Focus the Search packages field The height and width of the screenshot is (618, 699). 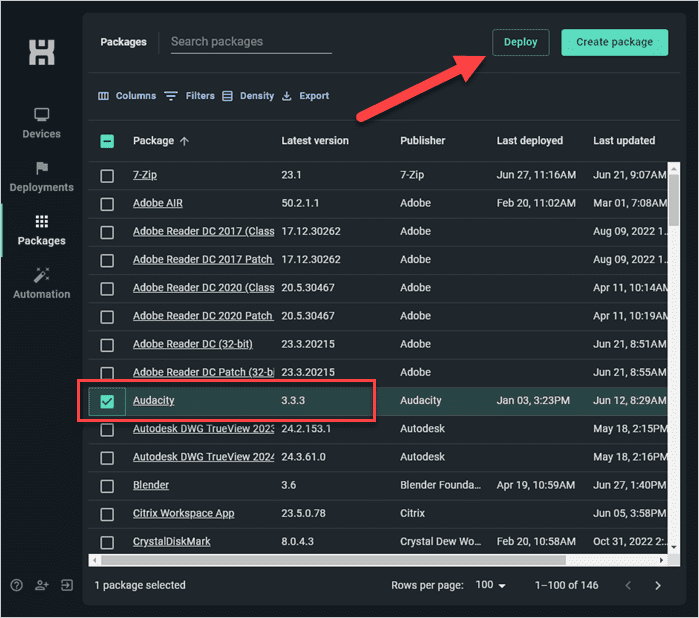click(x=251, y=42)
